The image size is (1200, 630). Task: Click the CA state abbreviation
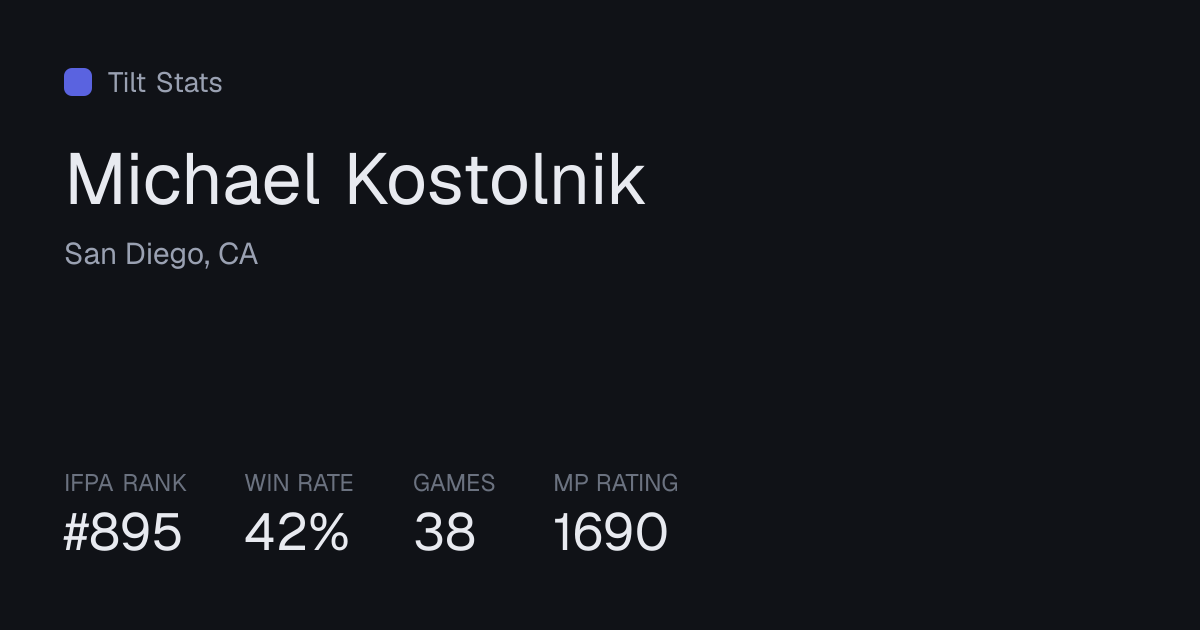pyautogui.click(x=238, y=255)
